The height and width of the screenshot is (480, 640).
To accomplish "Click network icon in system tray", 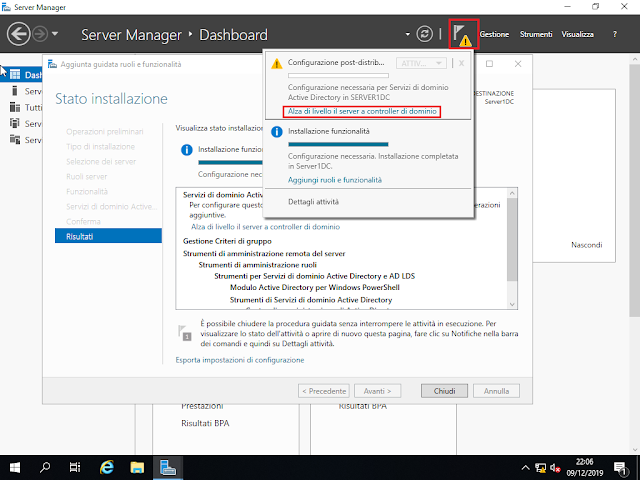I will click(540, 468).
